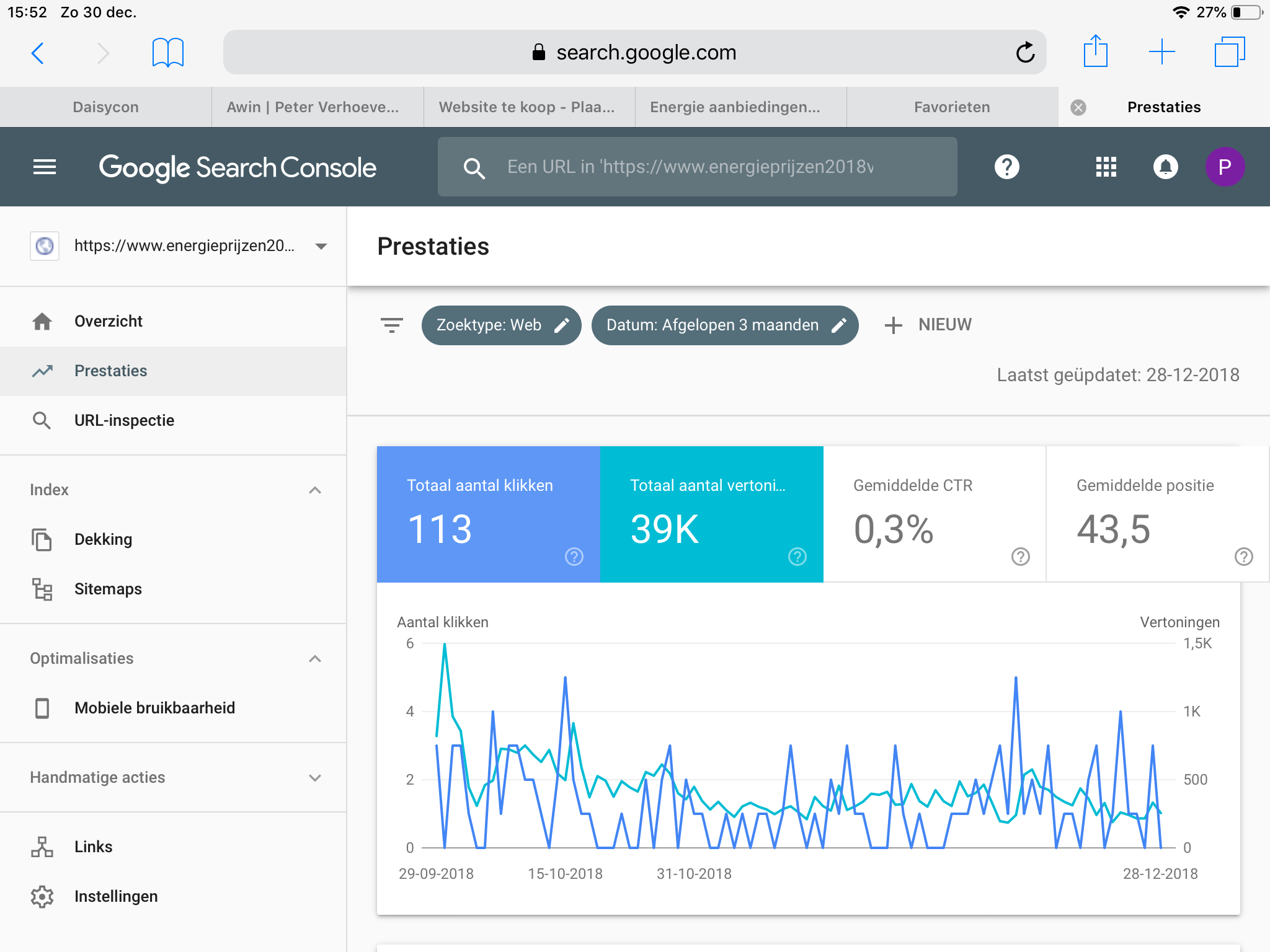Image resolution: width=1270 pixels, height=952 pixels.
Task: Click the search.google.com address bar
Action: click(x=635, y=52)
